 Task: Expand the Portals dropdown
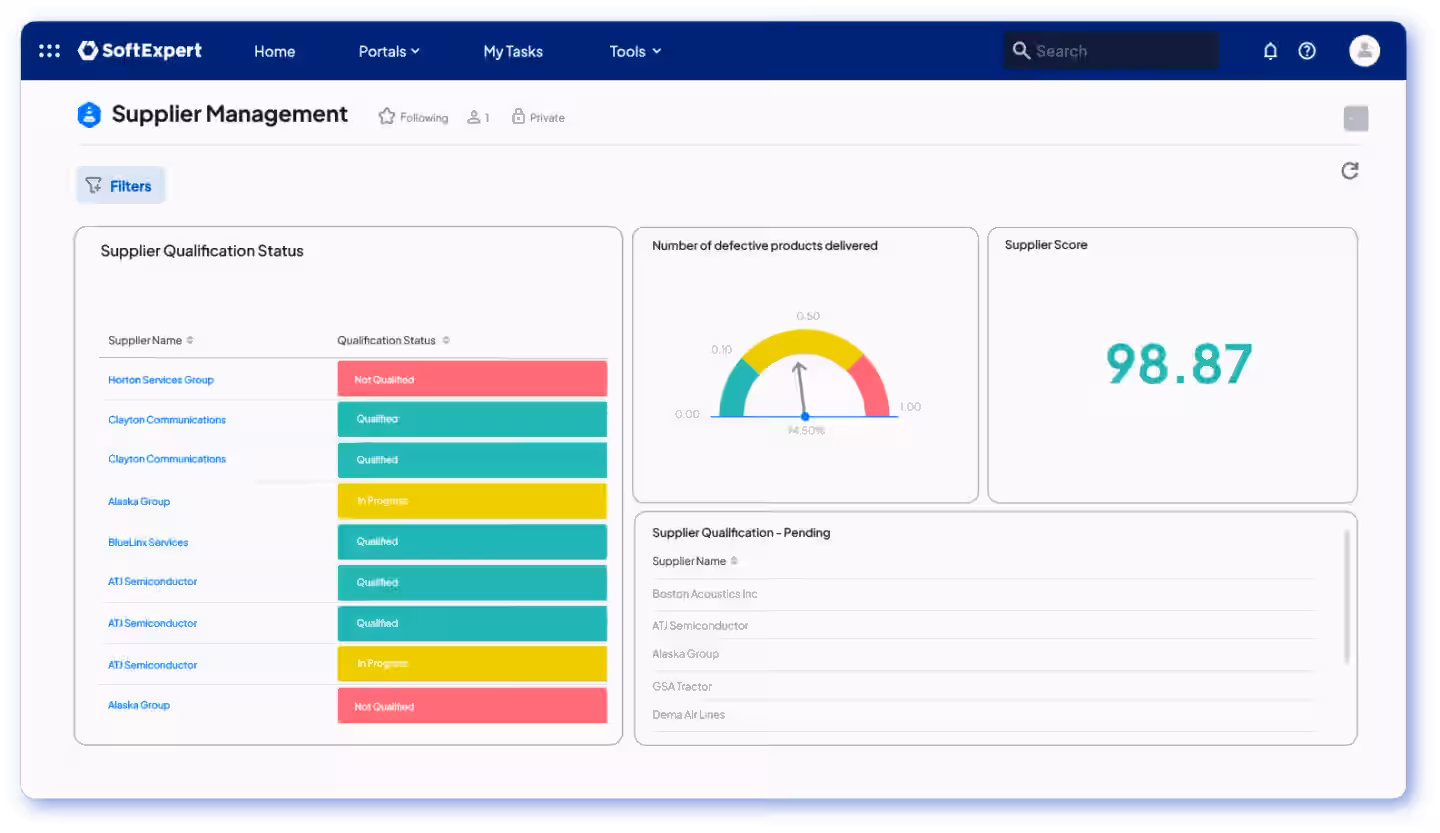(389, 50)
